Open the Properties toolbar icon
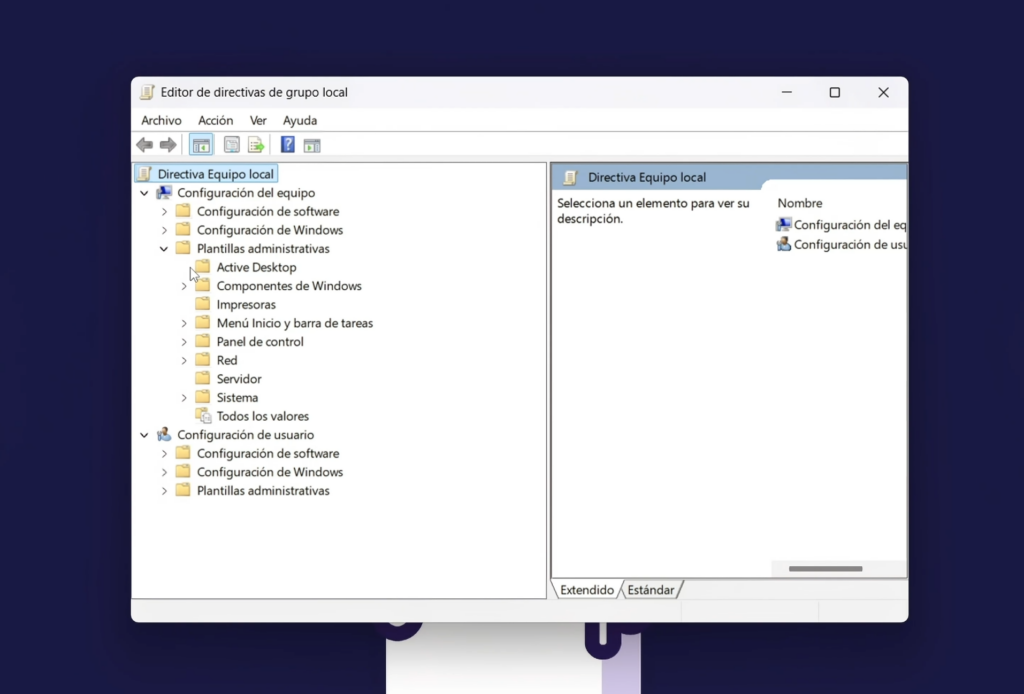 pyautogui.click(x=231, y=144)
